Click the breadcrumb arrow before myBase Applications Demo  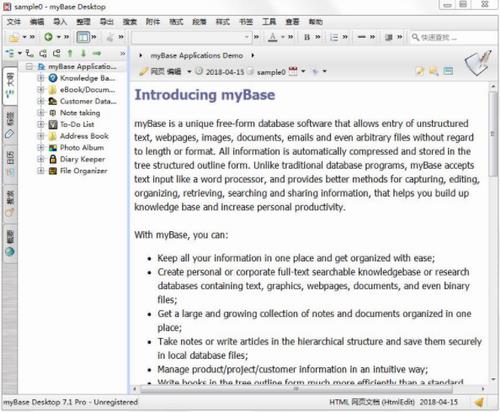click(x=141, y=55)
